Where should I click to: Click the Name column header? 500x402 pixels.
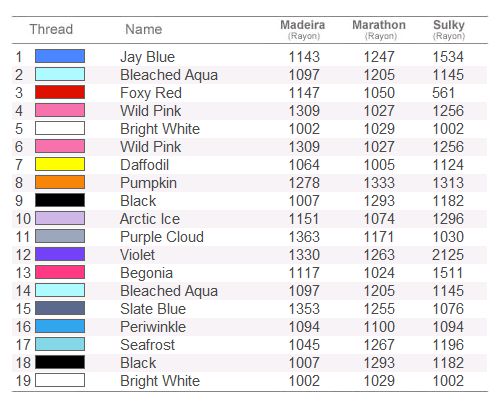144,29
